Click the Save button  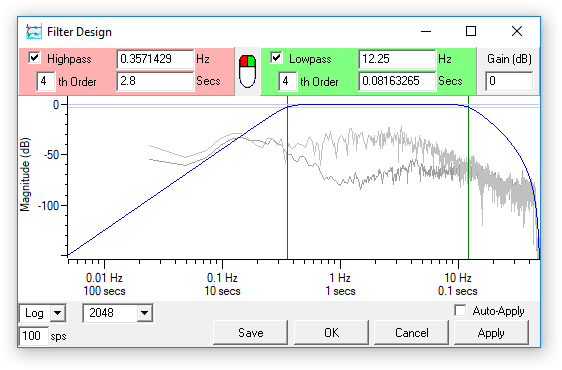pos(251,333)
